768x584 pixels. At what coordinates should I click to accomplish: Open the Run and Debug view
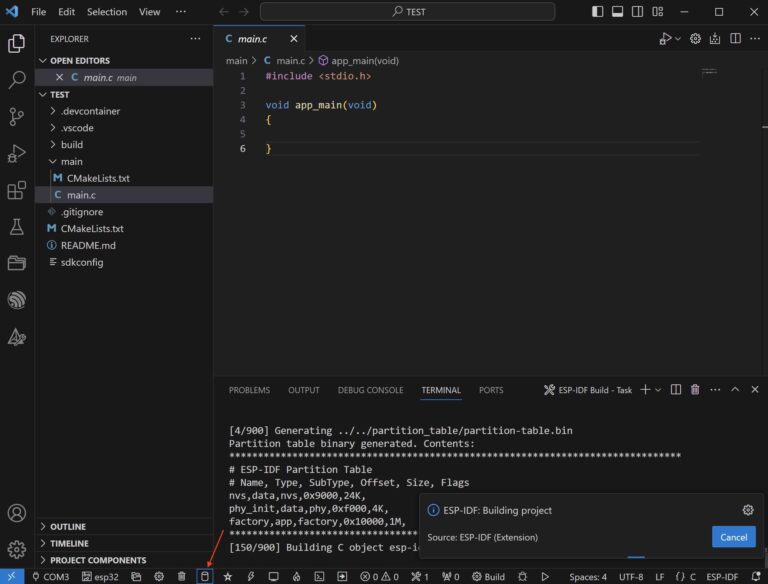(x=16, y=153)
